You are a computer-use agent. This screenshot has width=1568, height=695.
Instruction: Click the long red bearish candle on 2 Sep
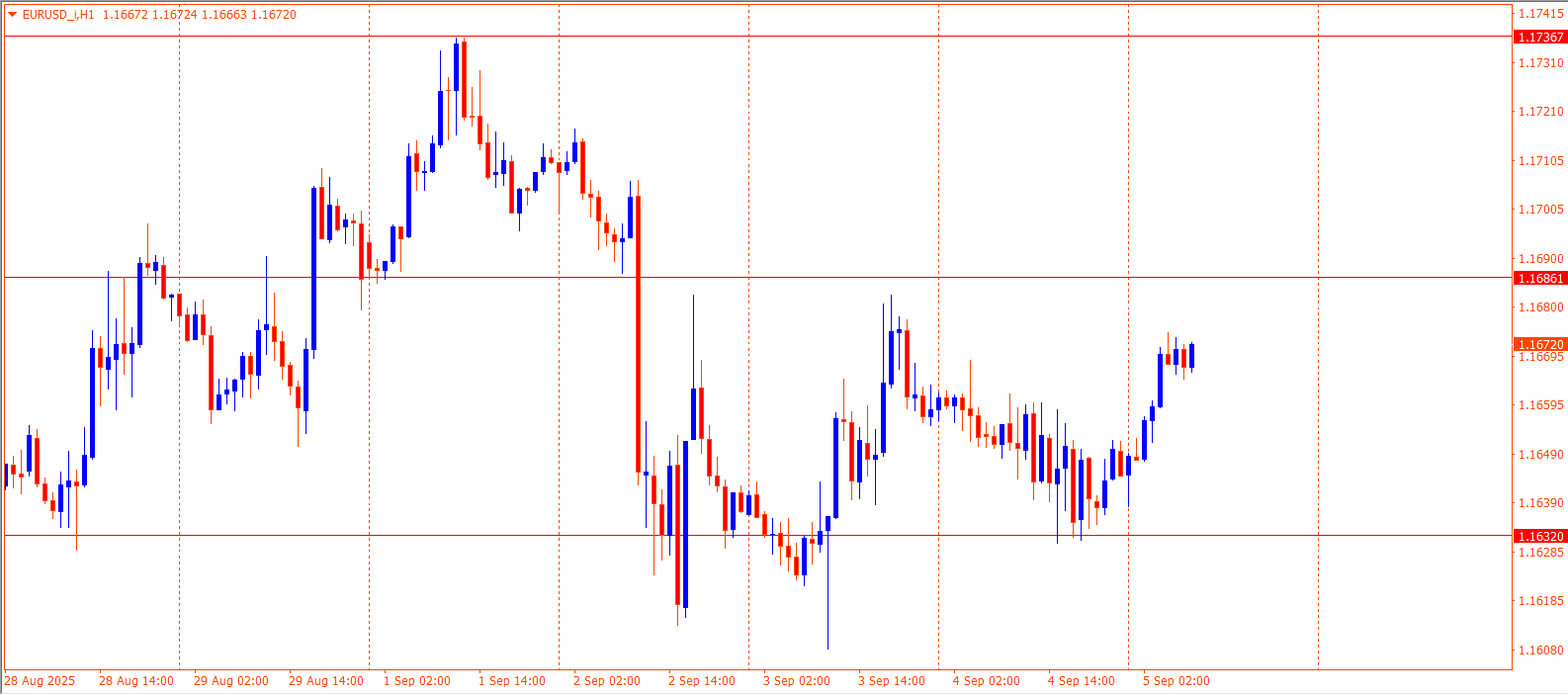(x=639, y=336)
